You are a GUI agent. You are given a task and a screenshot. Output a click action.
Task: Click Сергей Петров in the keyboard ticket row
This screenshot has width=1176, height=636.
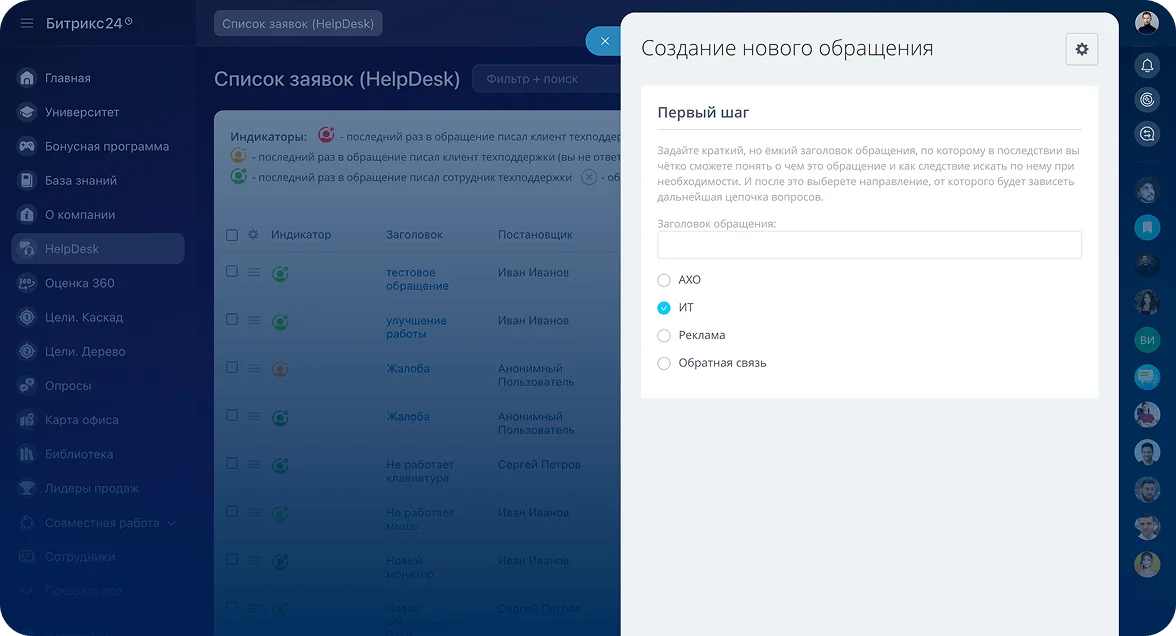point(539,464)
